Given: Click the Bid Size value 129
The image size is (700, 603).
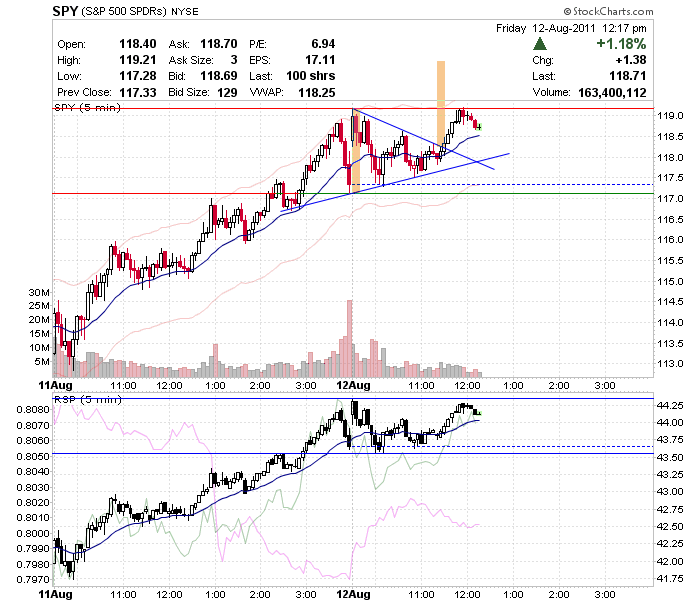Looking at the screenshot, I should (x=227, y=92).
